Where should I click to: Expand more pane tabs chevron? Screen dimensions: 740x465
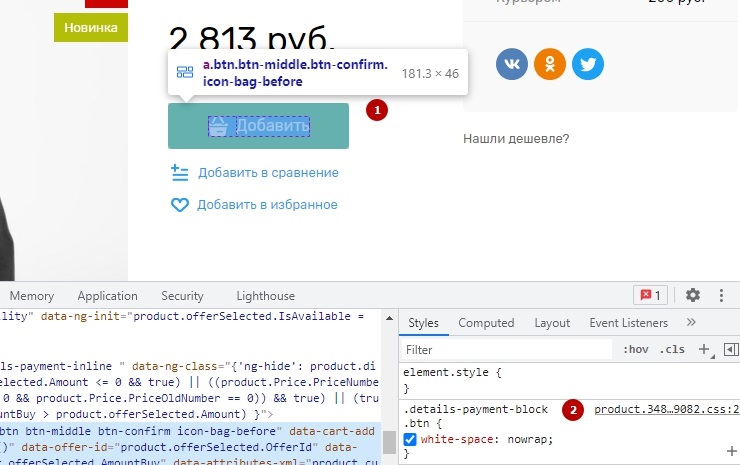691,322
